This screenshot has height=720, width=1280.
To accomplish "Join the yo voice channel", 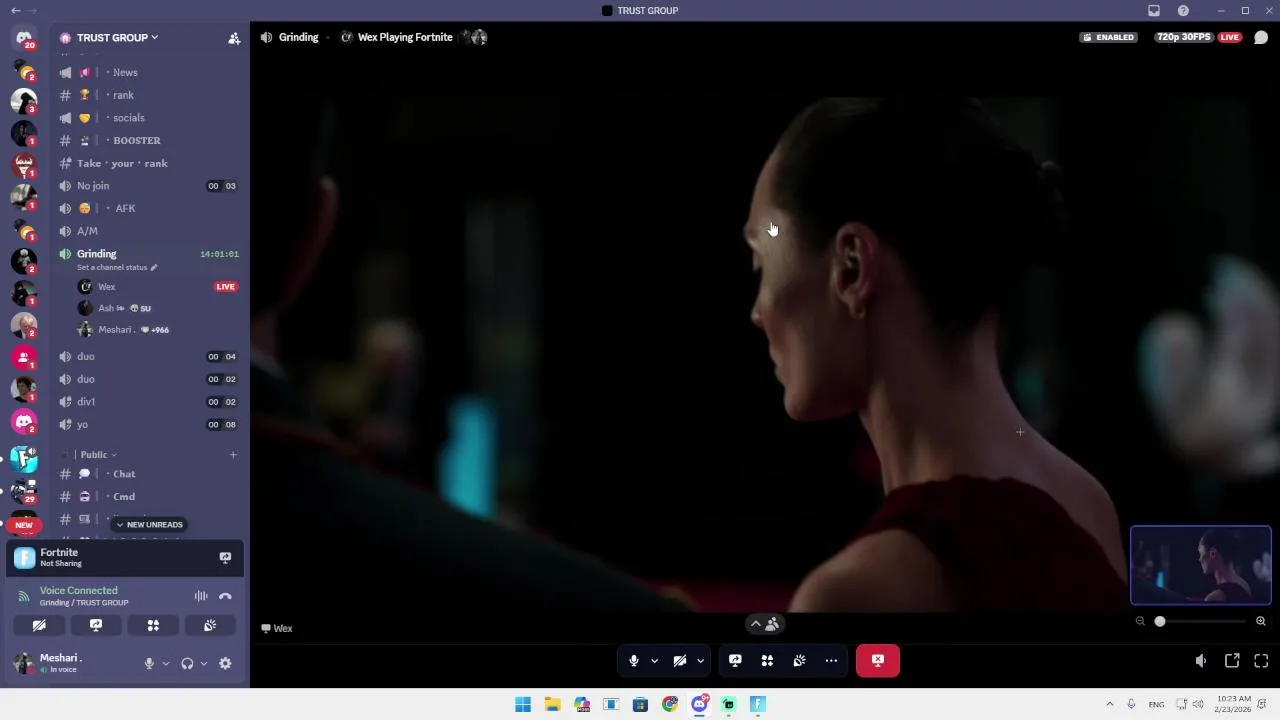I will click(x=148, y=425).
